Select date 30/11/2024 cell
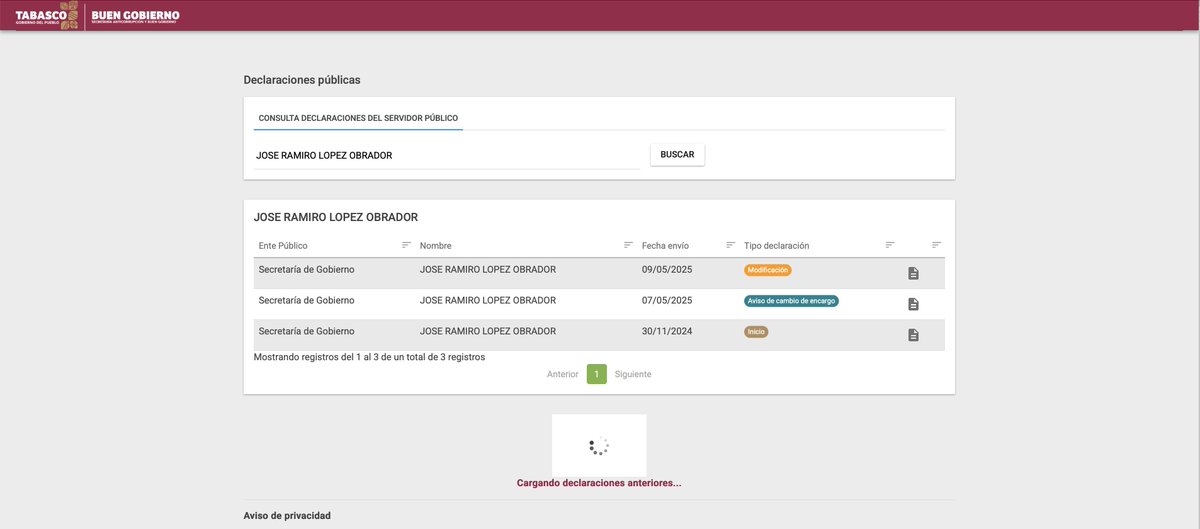Image resolution: width=1200 pixels, height=529 pixels. coord(667,332)
